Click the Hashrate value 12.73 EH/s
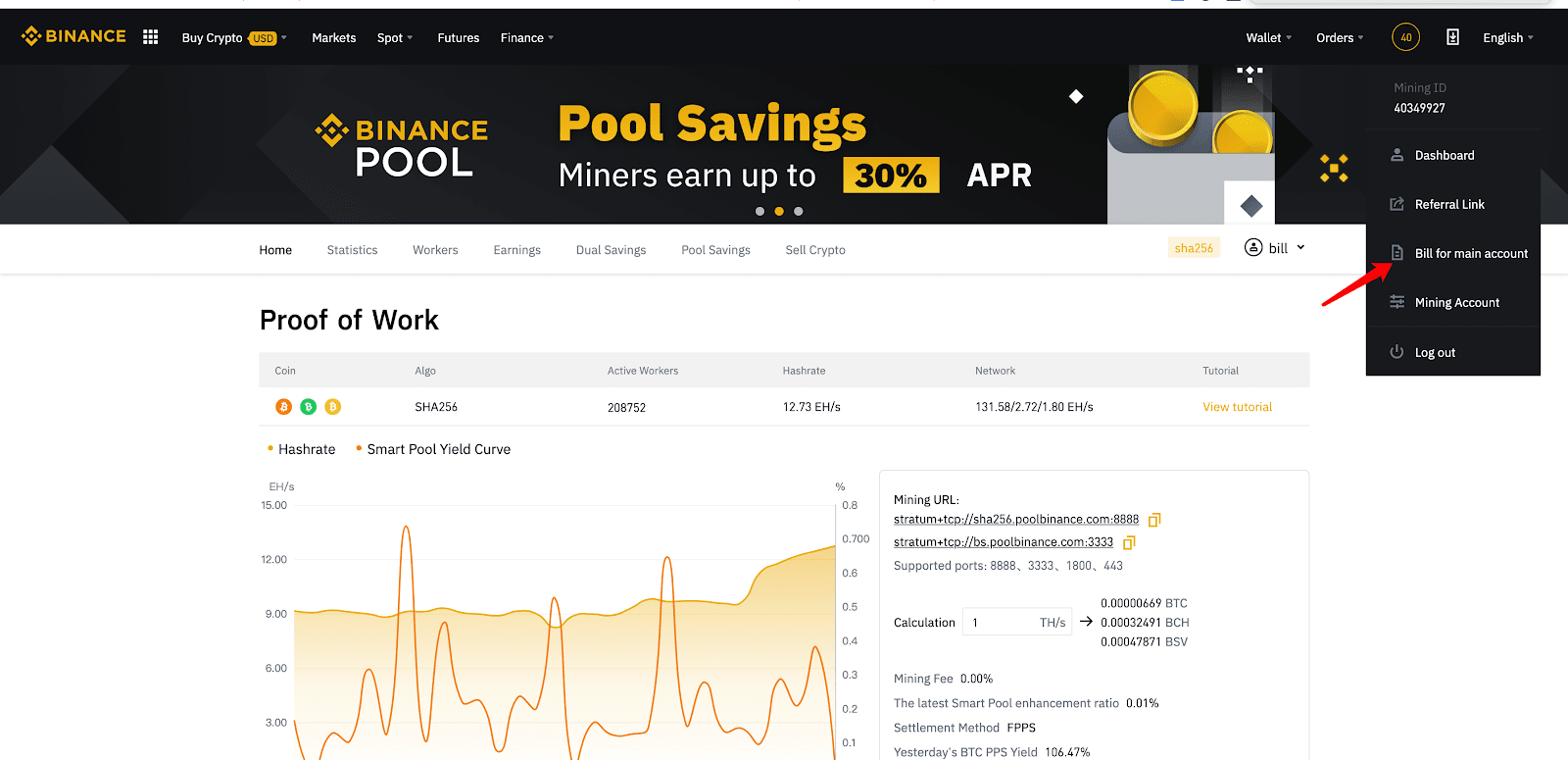 (x=811, y=407)
